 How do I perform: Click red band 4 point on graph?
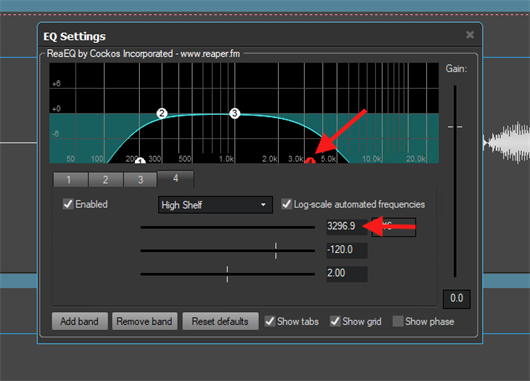(310, 161)
